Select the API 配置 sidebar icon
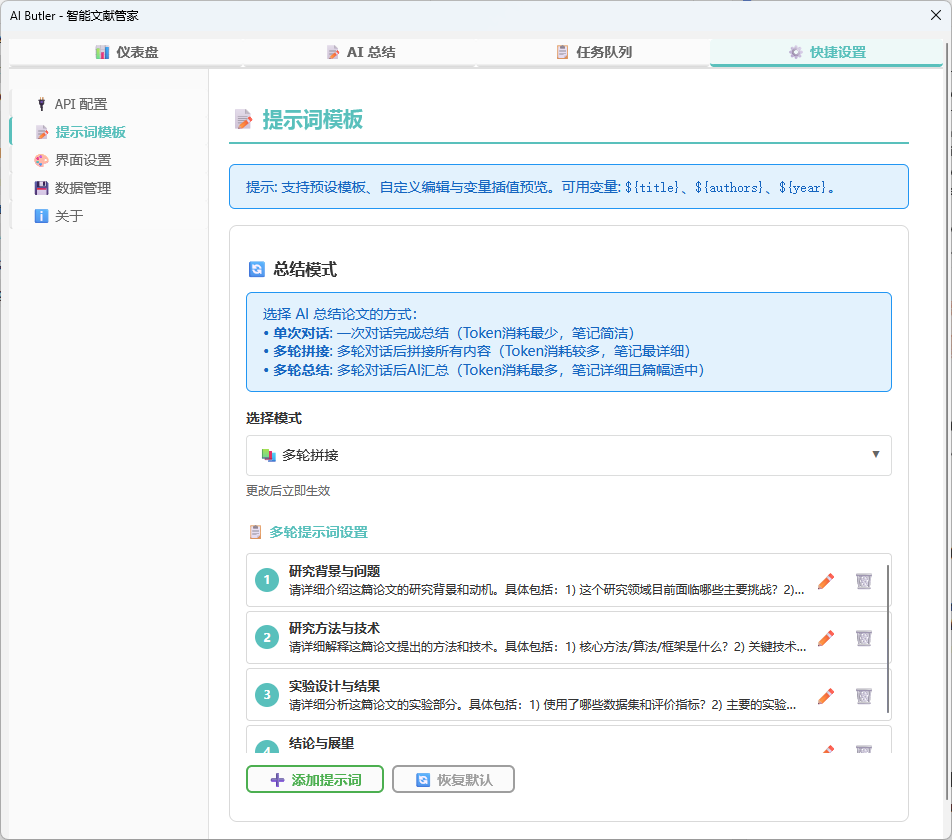This screenshot has height=840, width=952. (41, 103)
